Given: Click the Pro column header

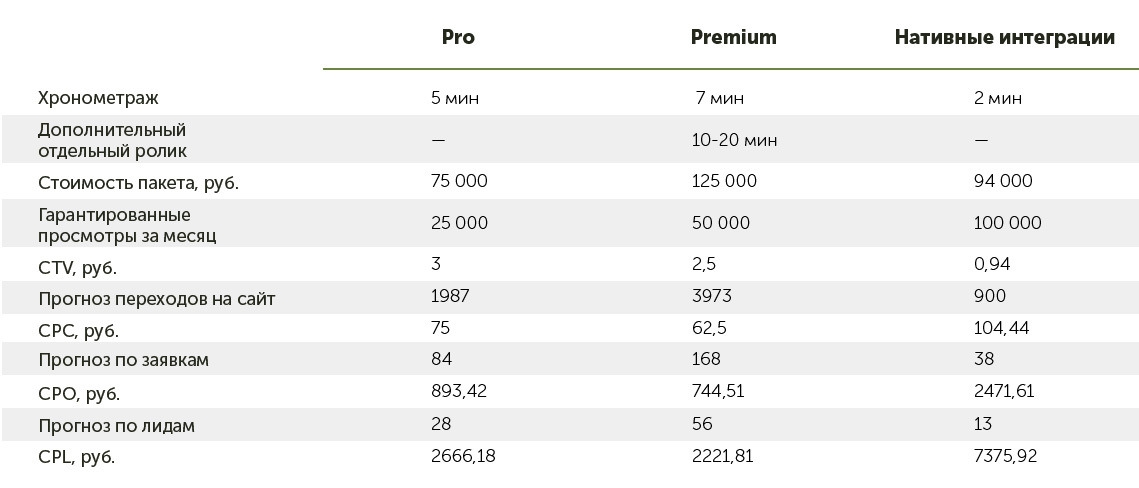Looking at the screenshot, I should [458, 38].
